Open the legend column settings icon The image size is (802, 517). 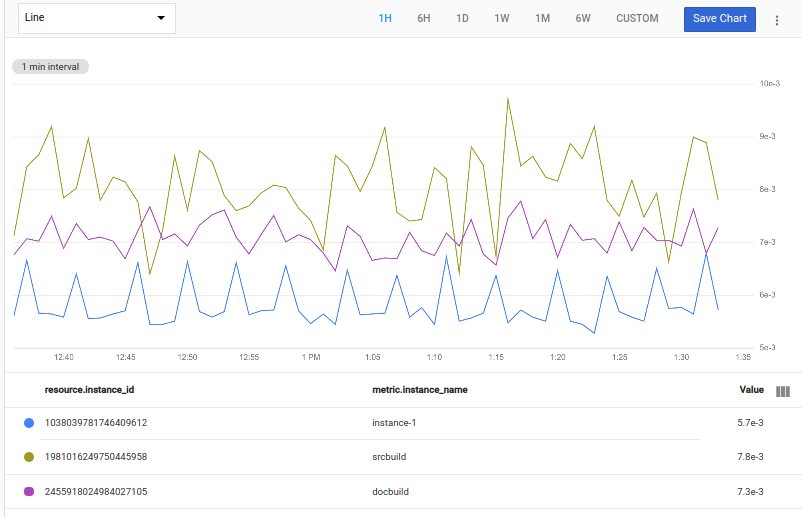coord(783,391)
